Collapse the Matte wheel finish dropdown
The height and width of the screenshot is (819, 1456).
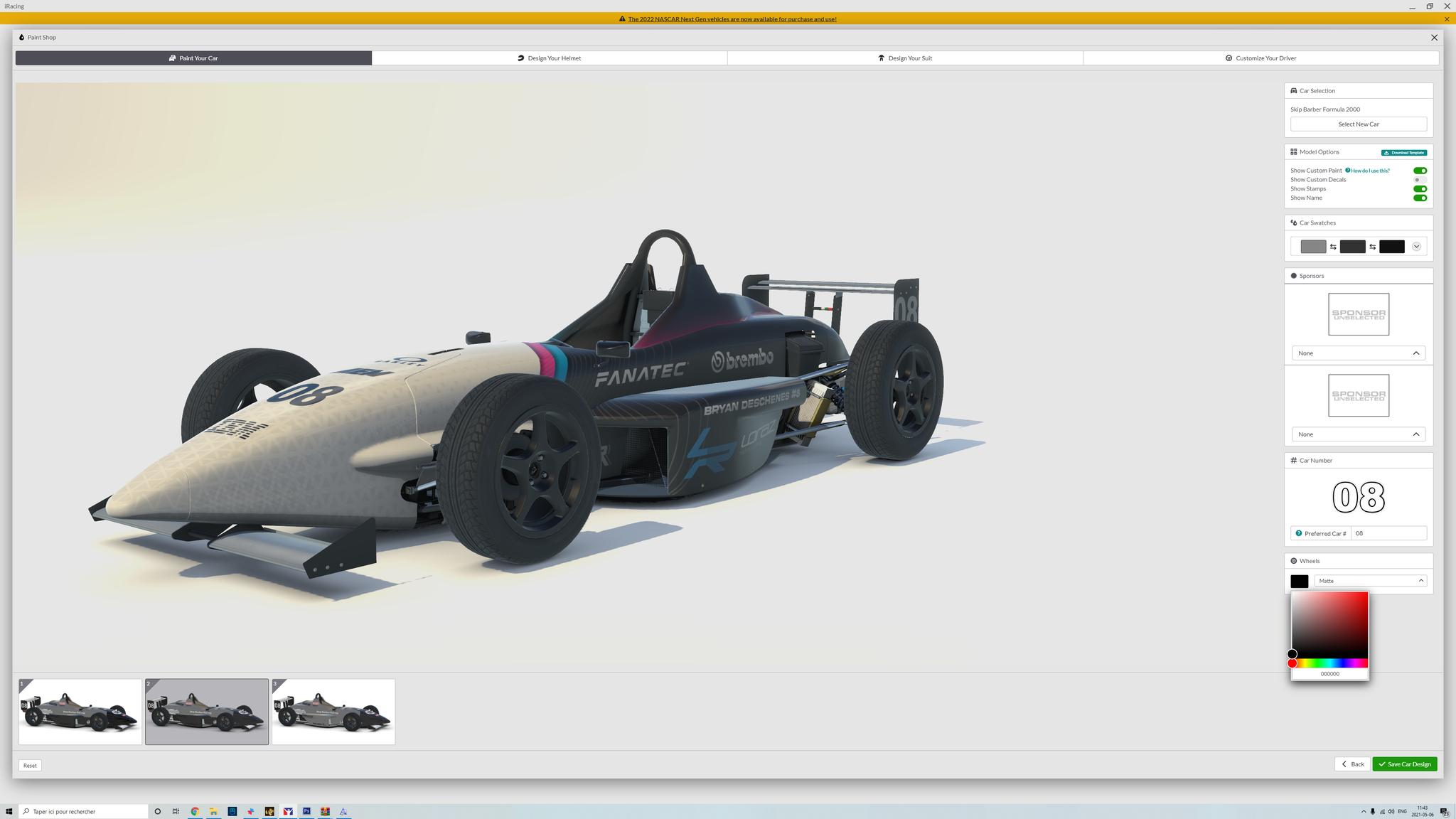point(1420,581)
